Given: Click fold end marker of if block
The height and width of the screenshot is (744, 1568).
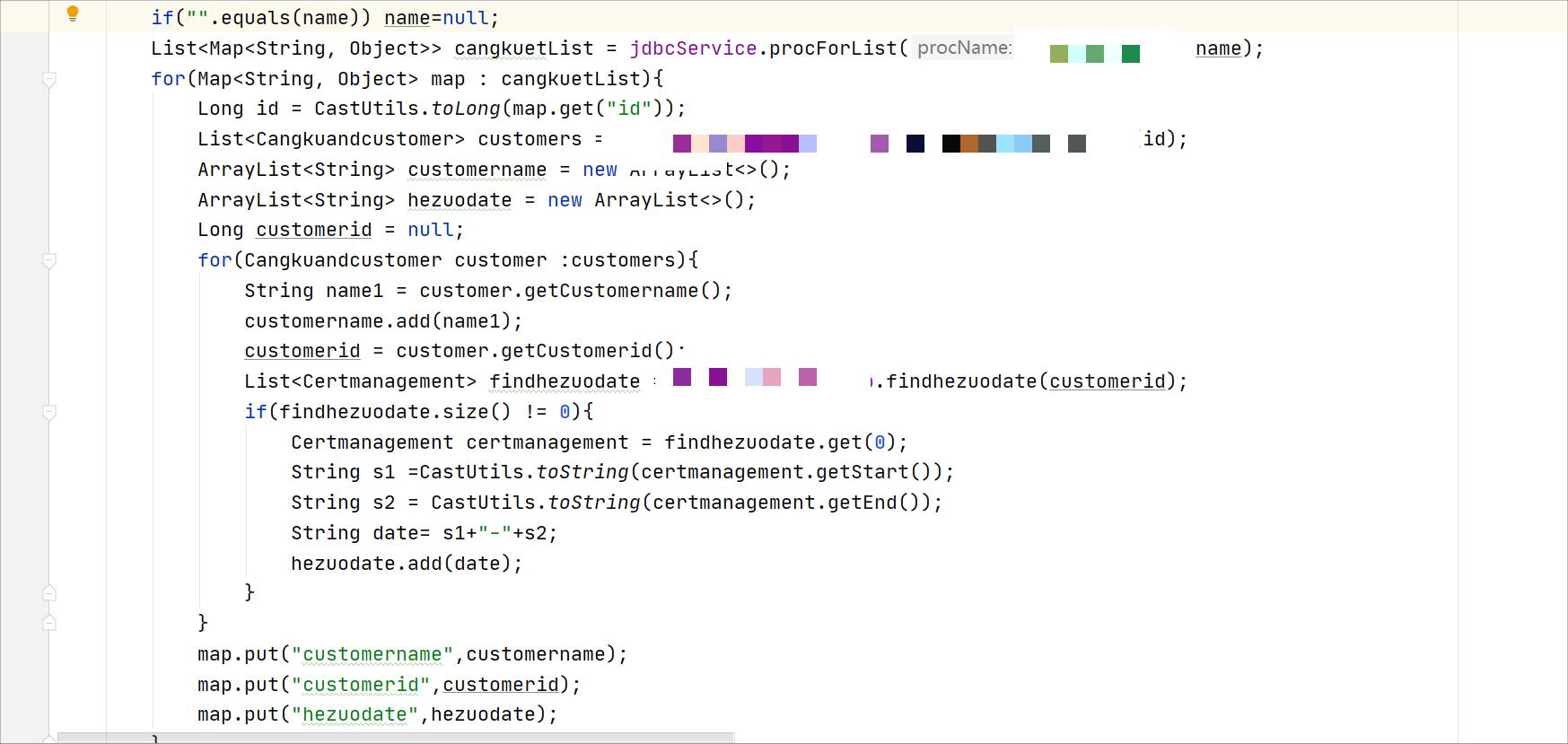Looking at the screenshot, I should pos(49,593).
